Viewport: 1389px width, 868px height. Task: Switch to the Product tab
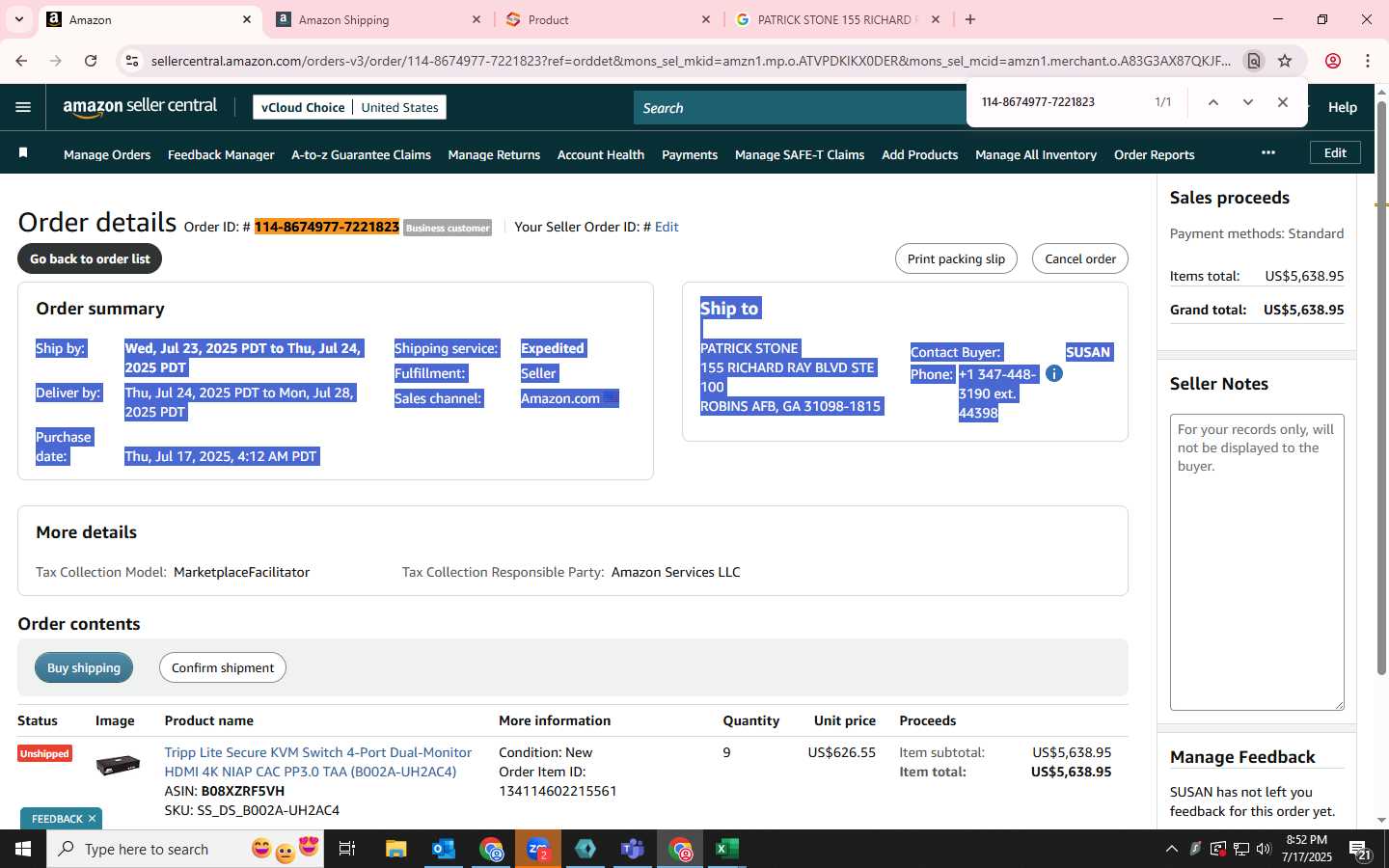(x=608, y=19)
